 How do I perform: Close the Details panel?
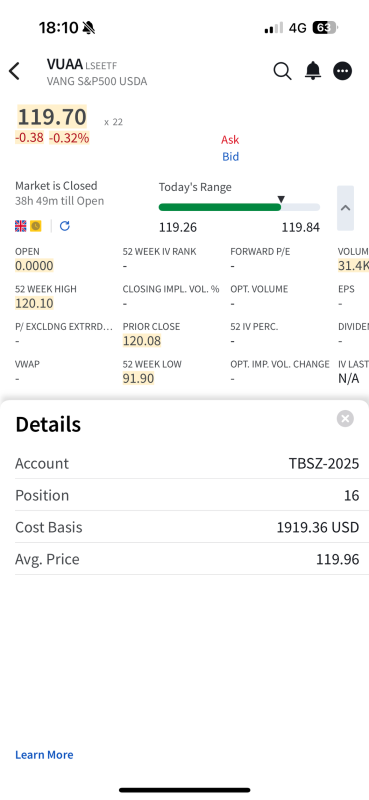346,419
